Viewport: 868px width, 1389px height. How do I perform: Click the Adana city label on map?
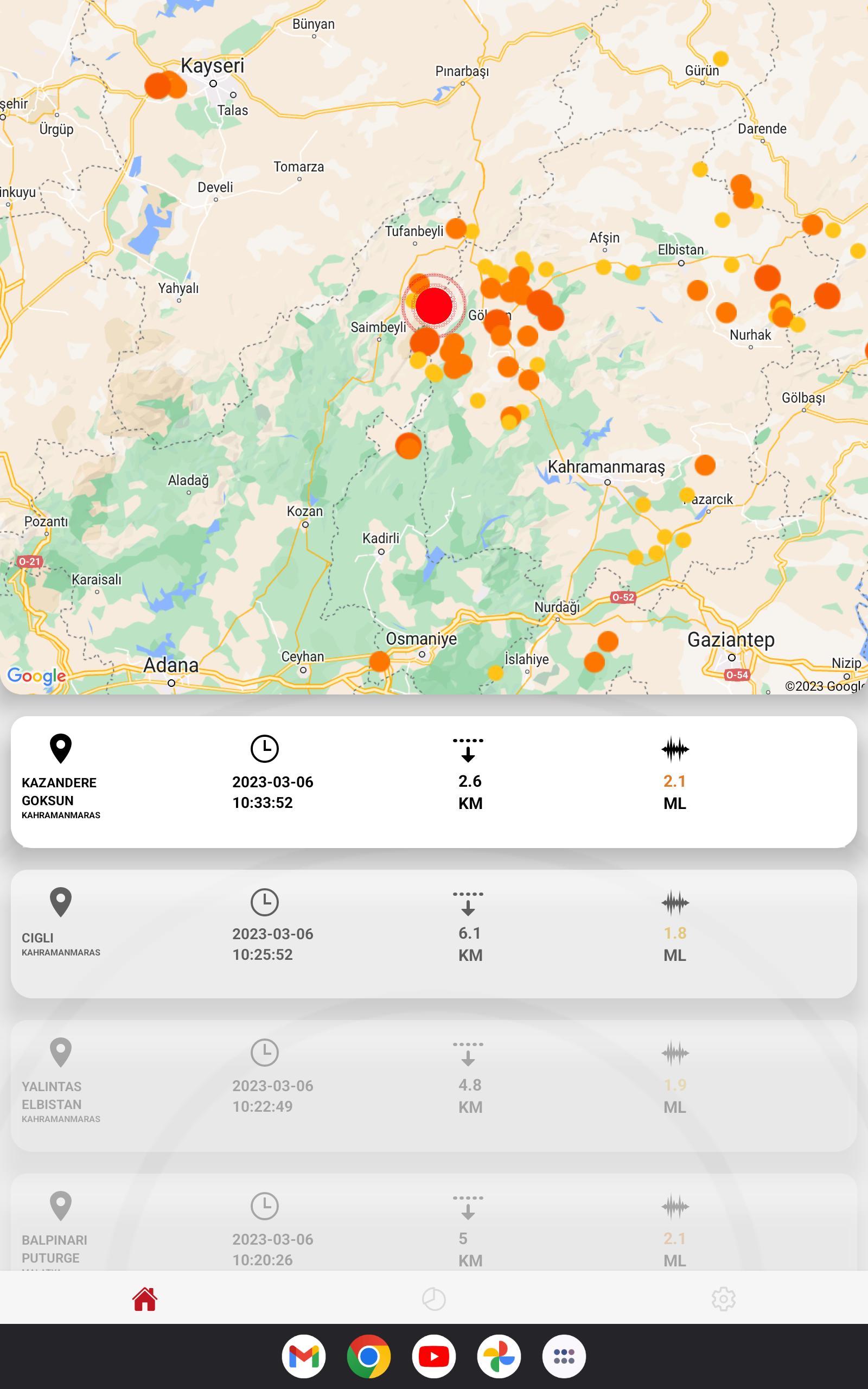pyautogui.click(x=170, y=665)
